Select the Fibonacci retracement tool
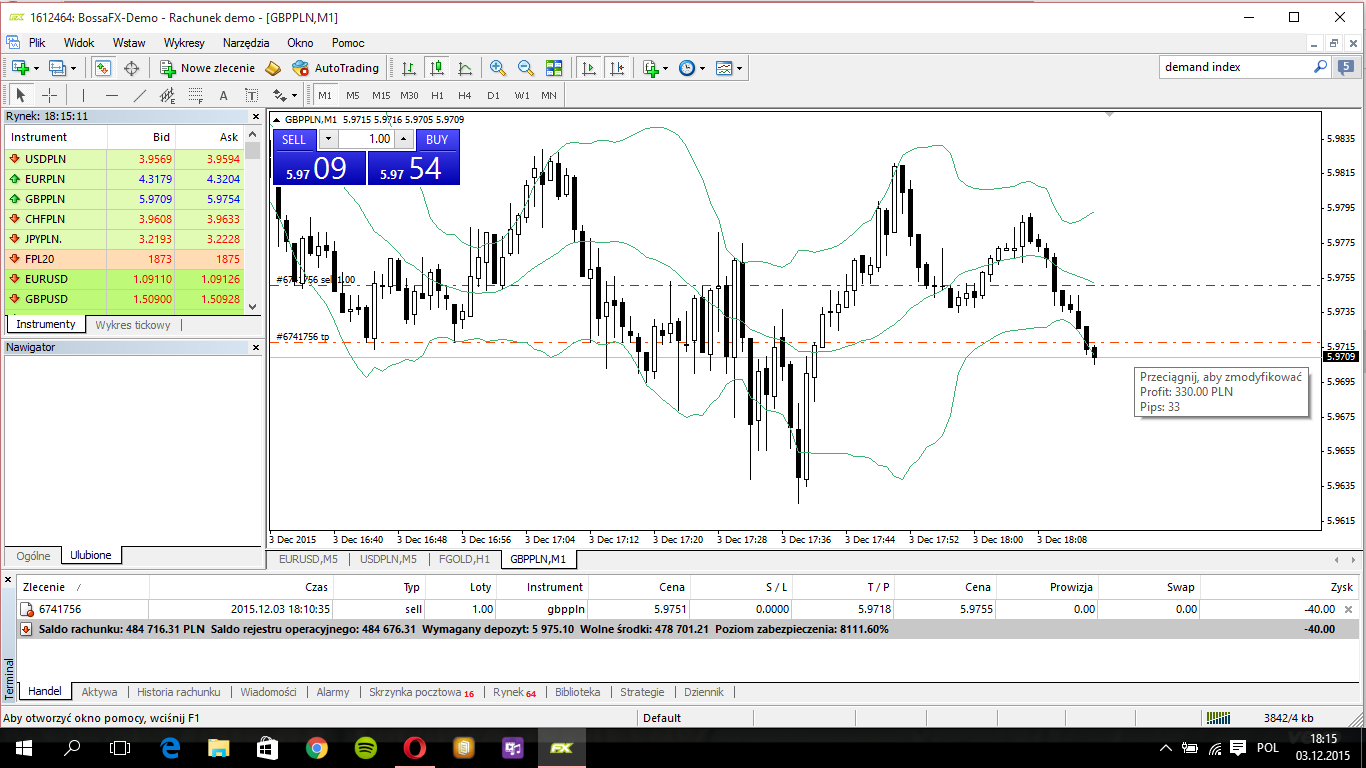Image resolution: width=1366 pixels, height=768 pixels. (195, 95)
